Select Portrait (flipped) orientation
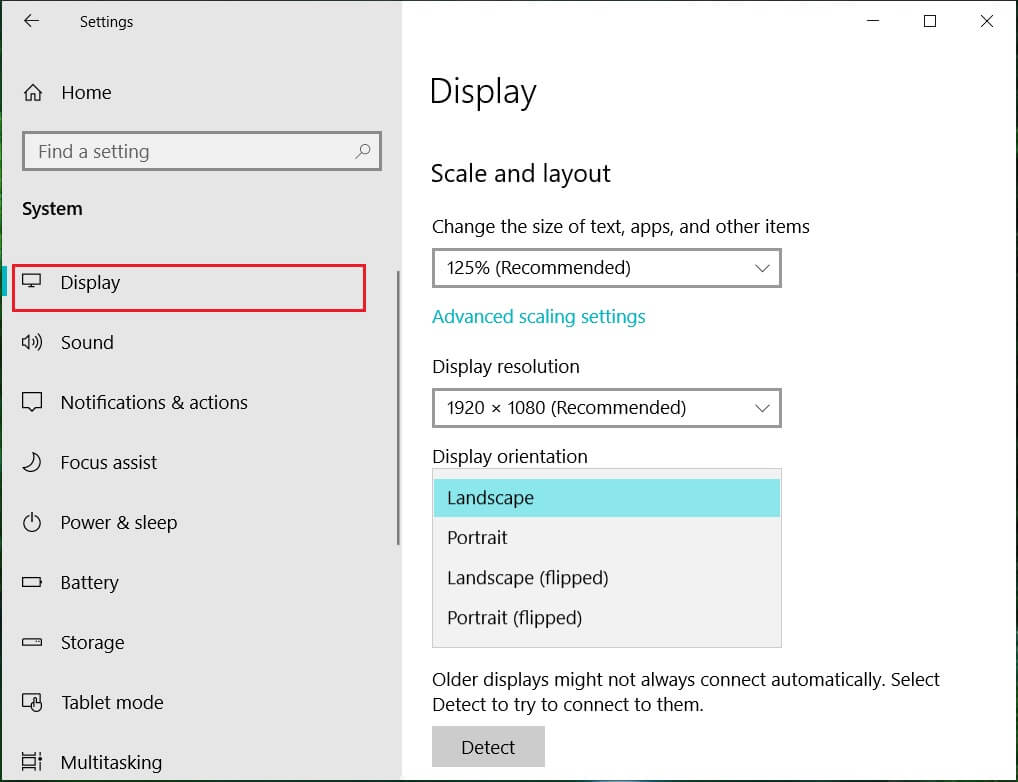Image resolution: width=1018 pixels, height=782 pixels. coord(513,617)
